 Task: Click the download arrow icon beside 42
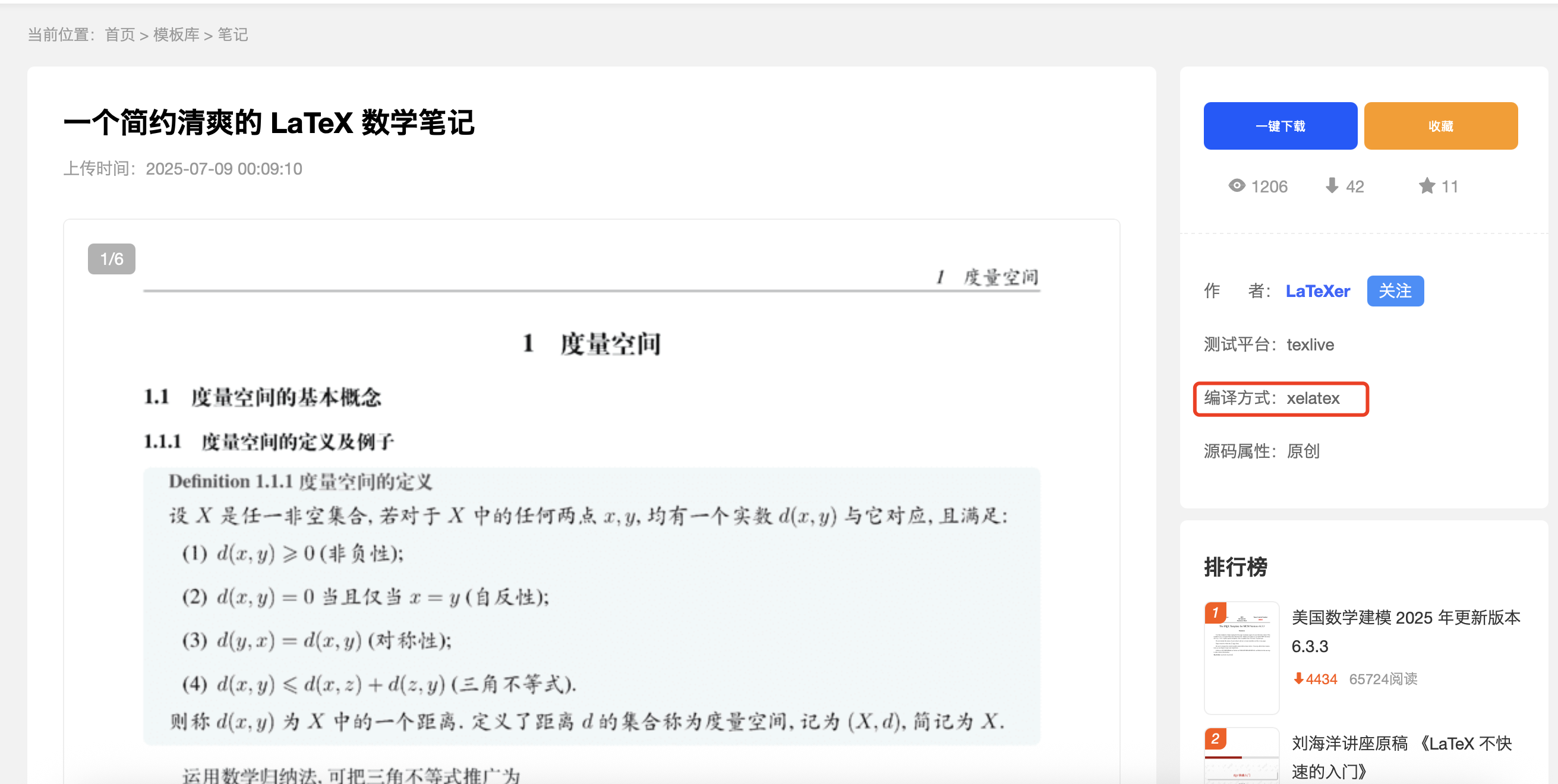click(x=1330, y=186)
